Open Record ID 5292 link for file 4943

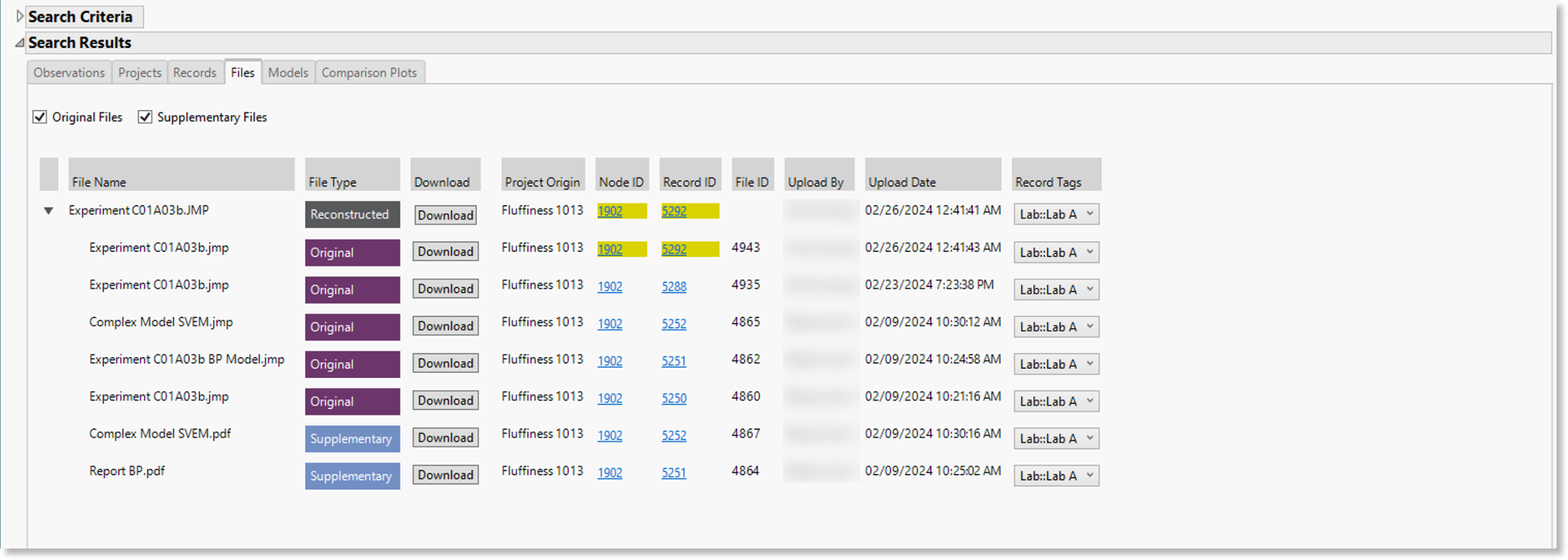674,249
